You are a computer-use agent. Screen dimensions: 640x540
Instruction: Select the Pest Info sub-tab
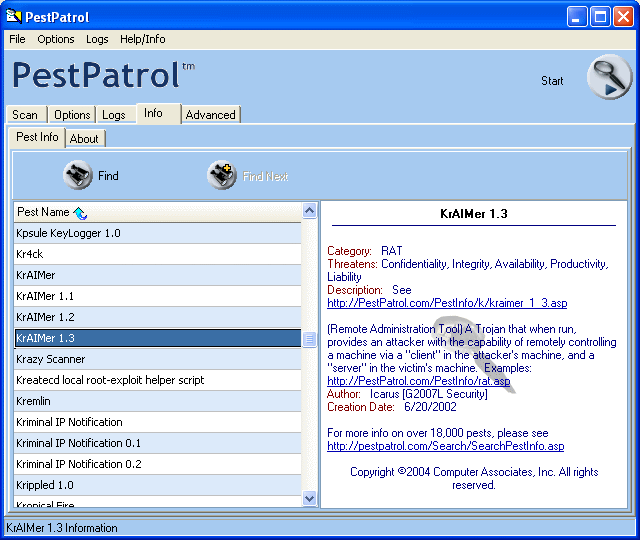tap(37, 137)
